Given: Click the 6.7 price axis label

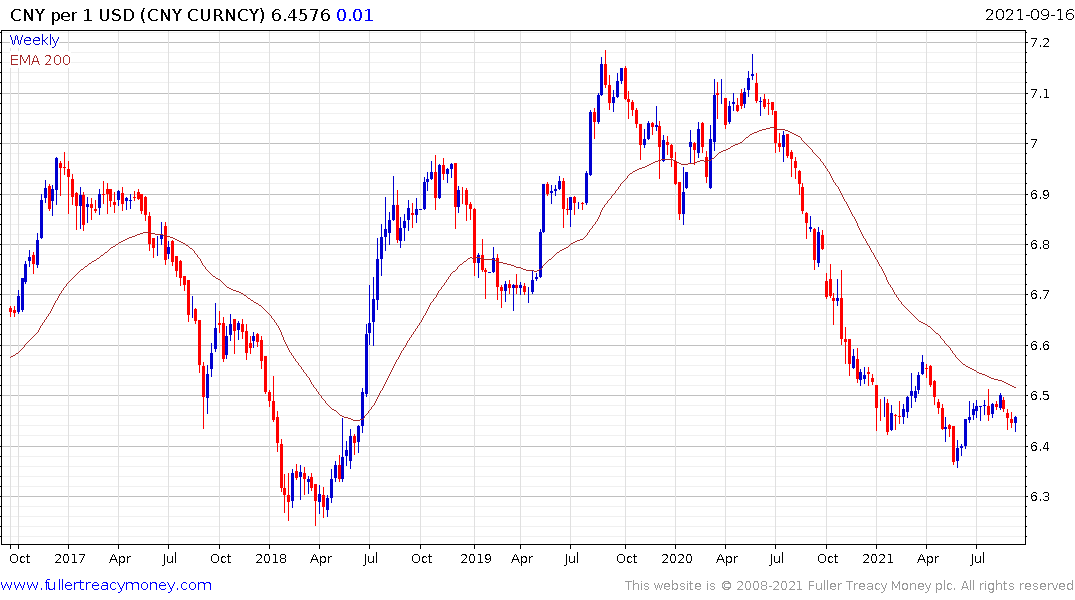Looking at the screenshot, I should [1039, 295].
